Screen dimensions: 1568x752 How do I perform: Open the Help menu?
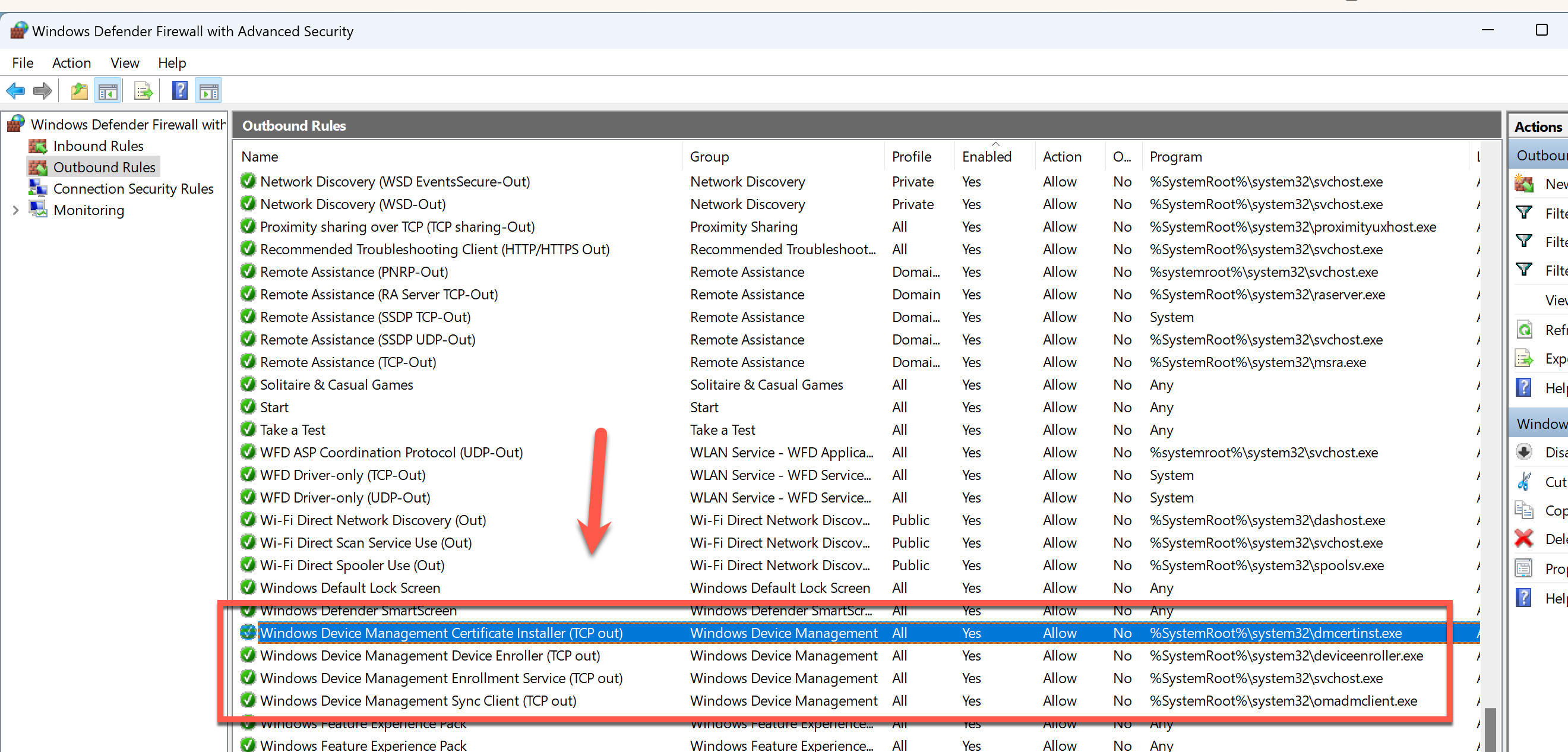click(172, 63)
